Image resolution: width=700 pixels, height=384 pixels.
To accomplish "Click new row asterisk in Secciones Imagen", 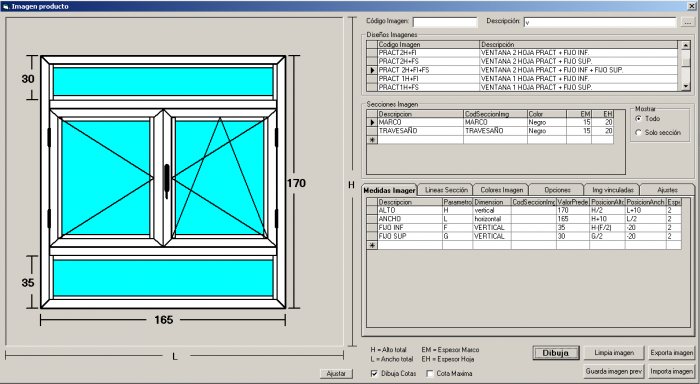I will pyautogui.click(x=372, y=140).
